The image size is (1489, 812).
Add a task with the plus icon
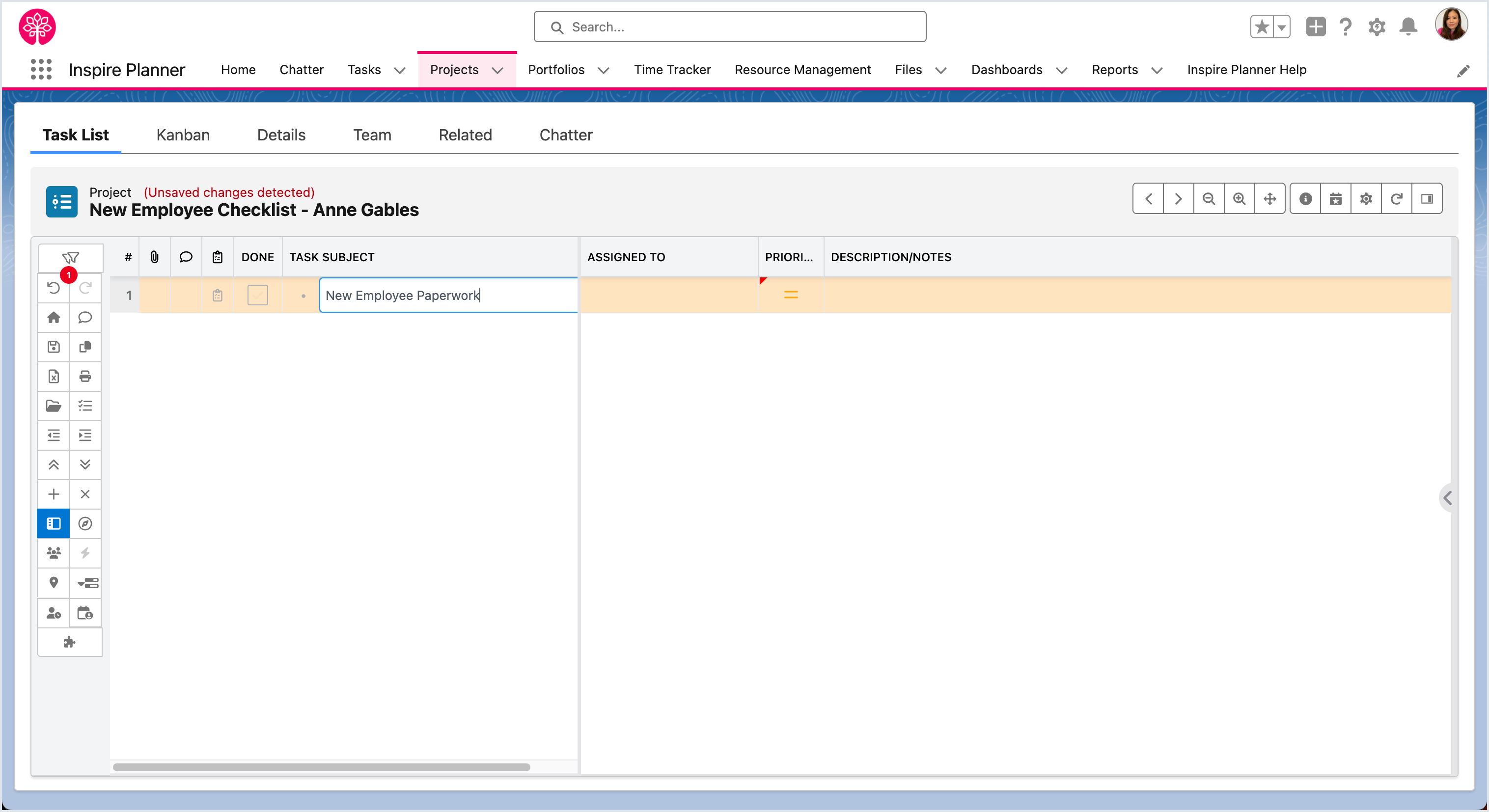(54, 494)
